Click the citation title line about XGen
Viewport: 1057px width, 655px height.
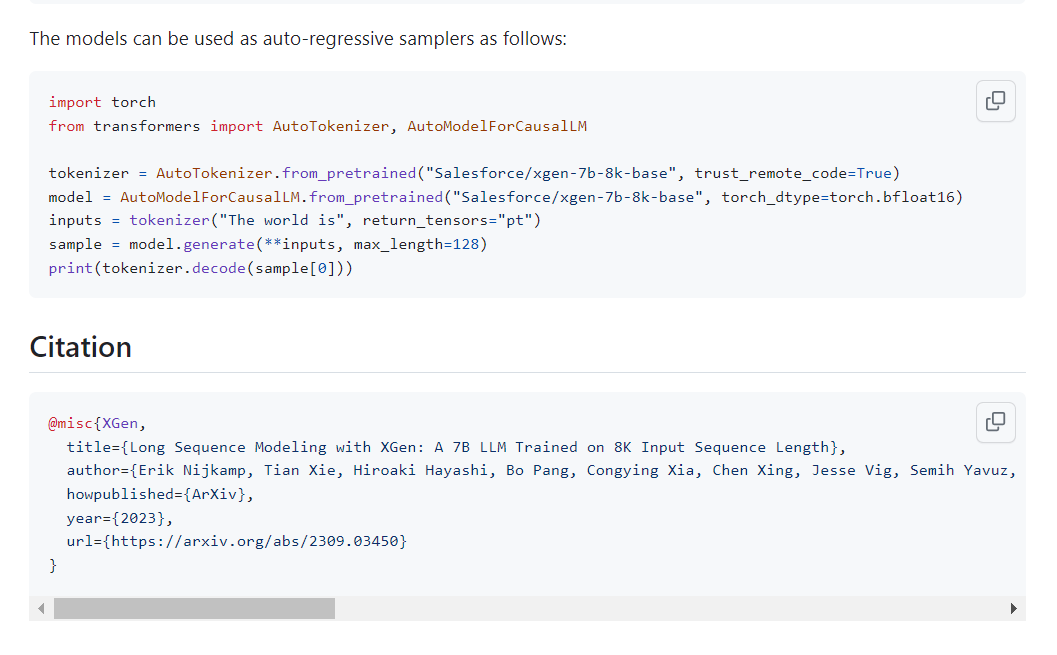(x=456, y=447)
